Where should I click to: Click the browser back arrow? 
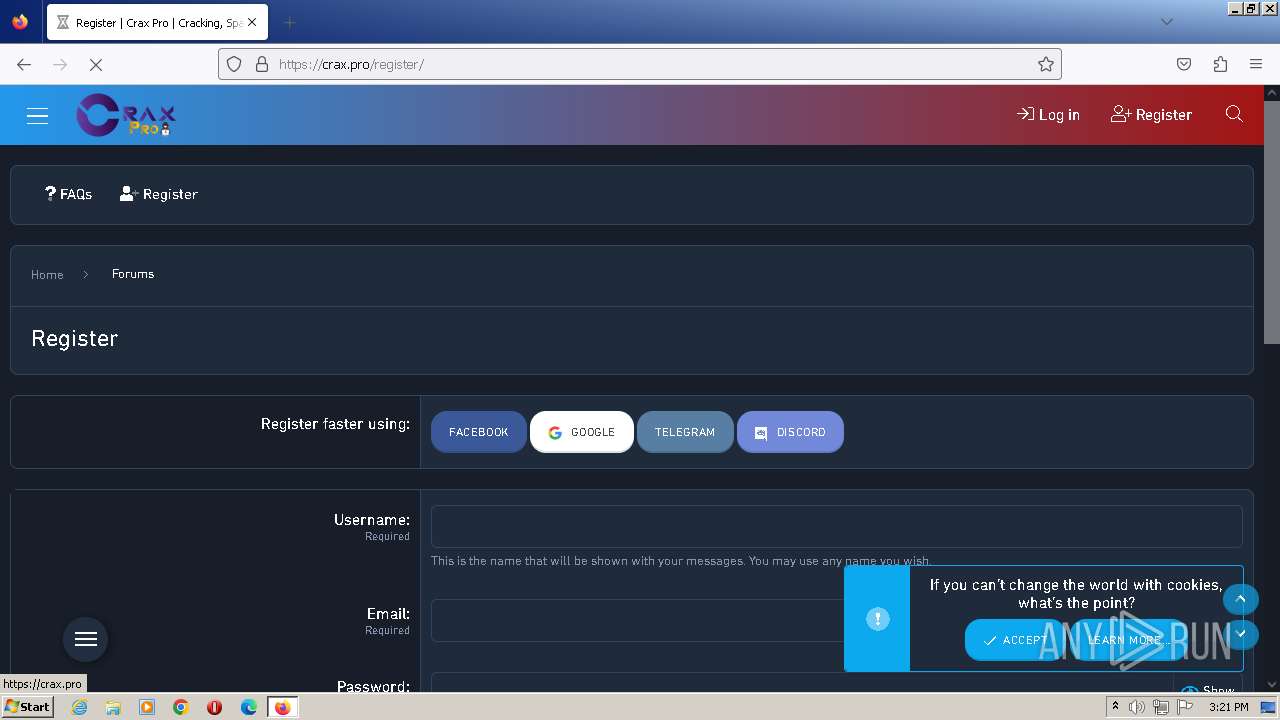(24, 64)
